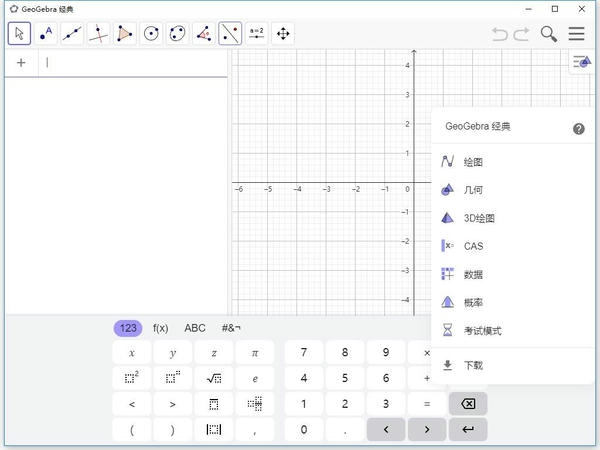Image resolution: width=600 pixels, height=450 pixels.
Task: Select the Move graphics view tool
Action: click(283, 34)
